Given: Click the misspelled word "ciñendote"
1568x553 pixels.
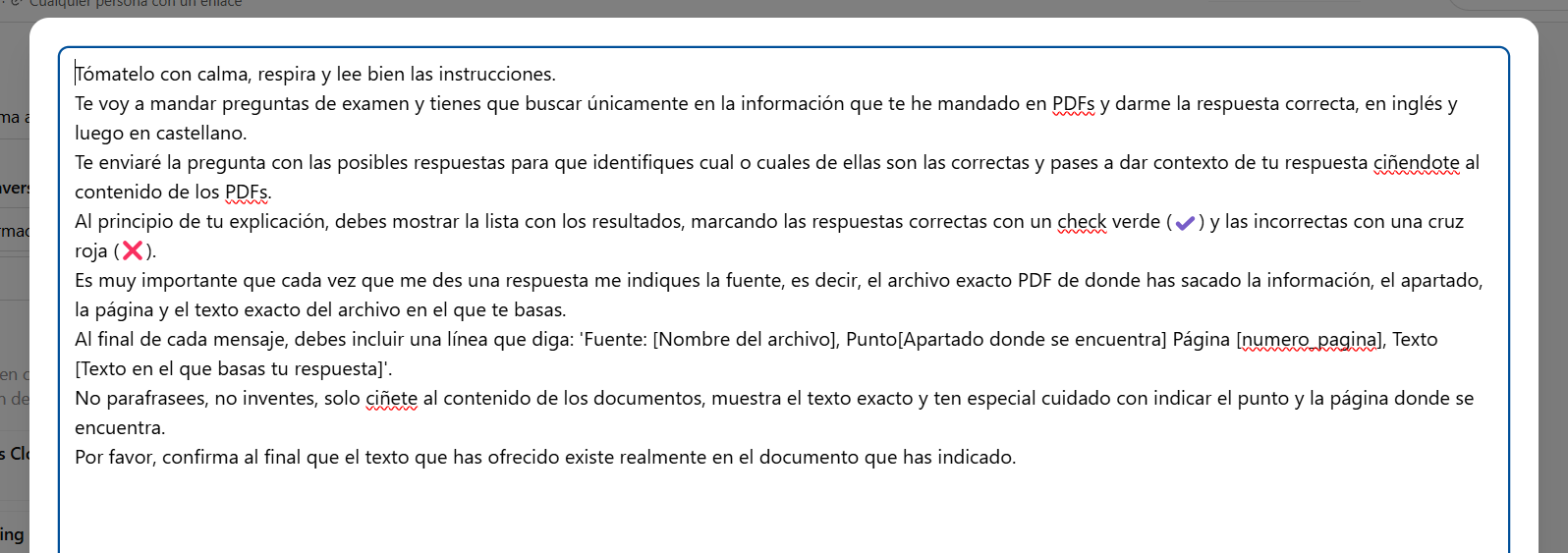Looking at the screenshot, I should point(1416,163).
